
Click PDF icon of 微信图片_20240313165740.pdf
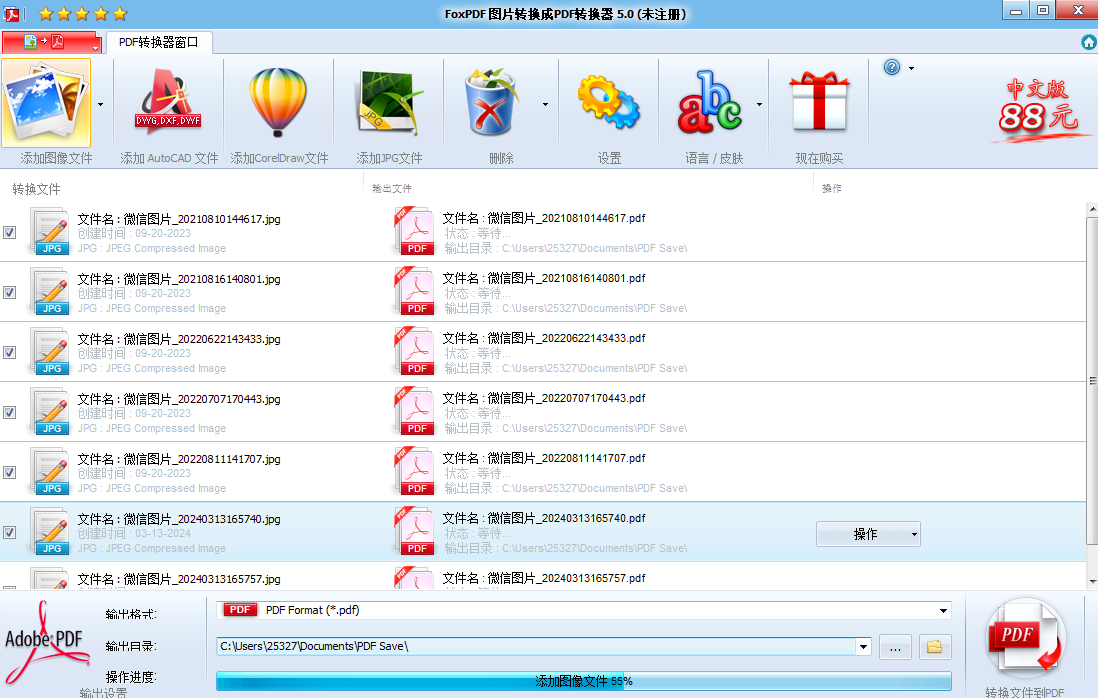415,531
